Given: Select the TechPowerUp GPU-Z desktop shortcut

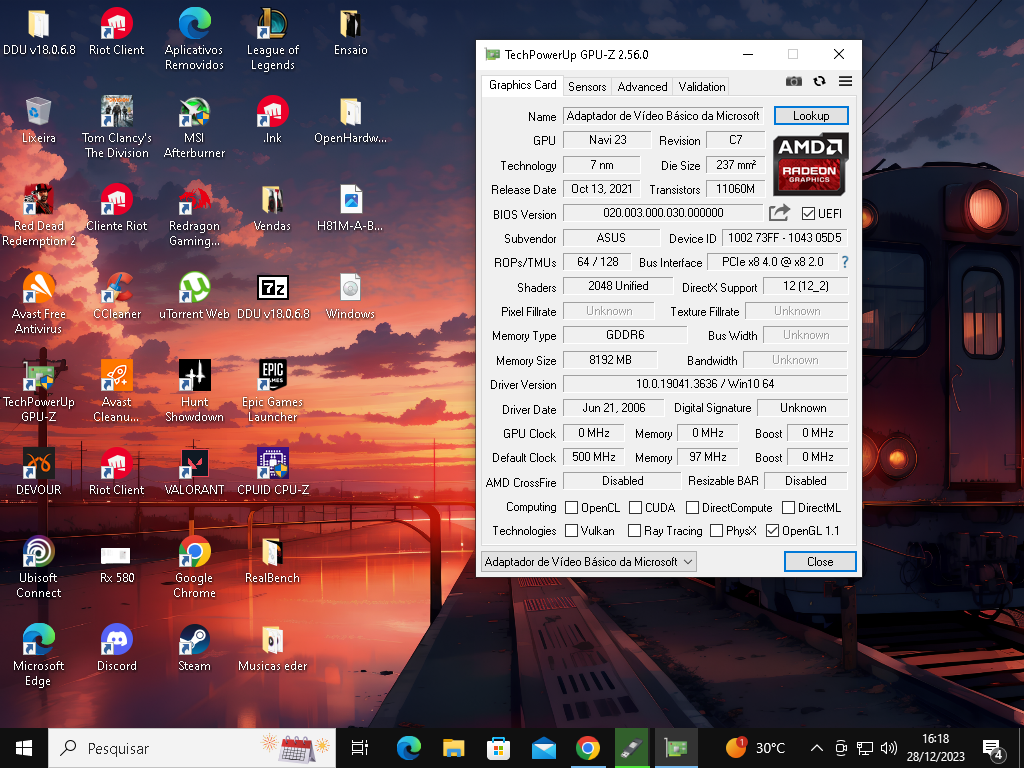Looking at the screenshot, I should point(39,391).
